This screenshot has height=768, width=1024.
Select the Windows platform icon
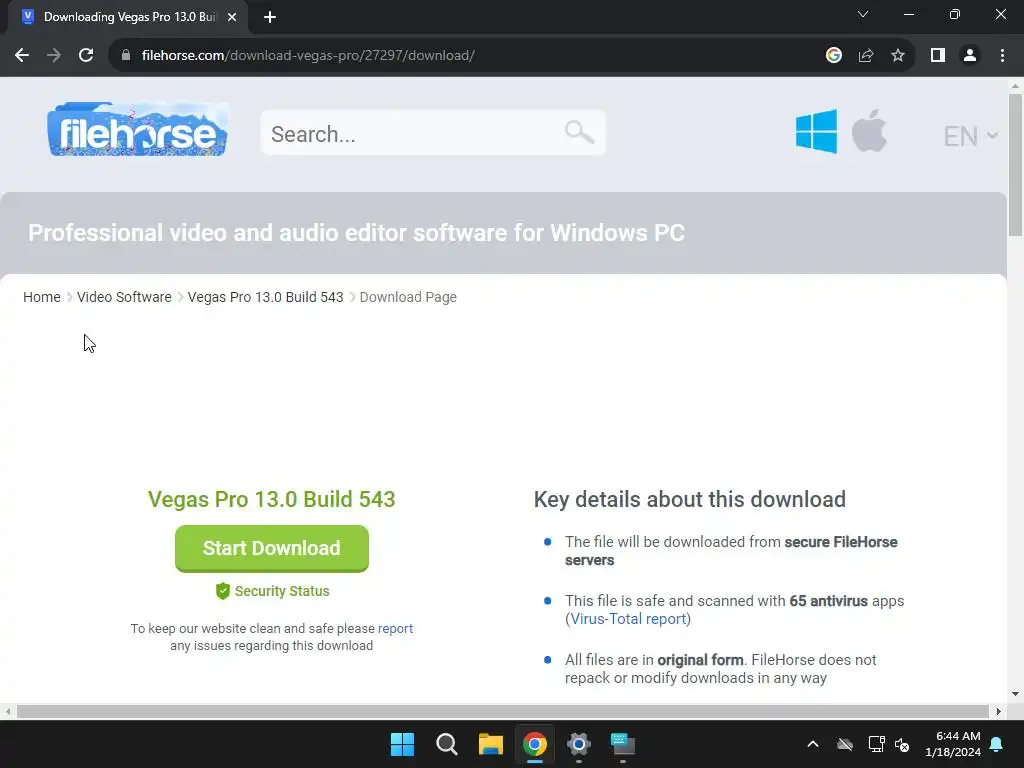tap(816, 131)
